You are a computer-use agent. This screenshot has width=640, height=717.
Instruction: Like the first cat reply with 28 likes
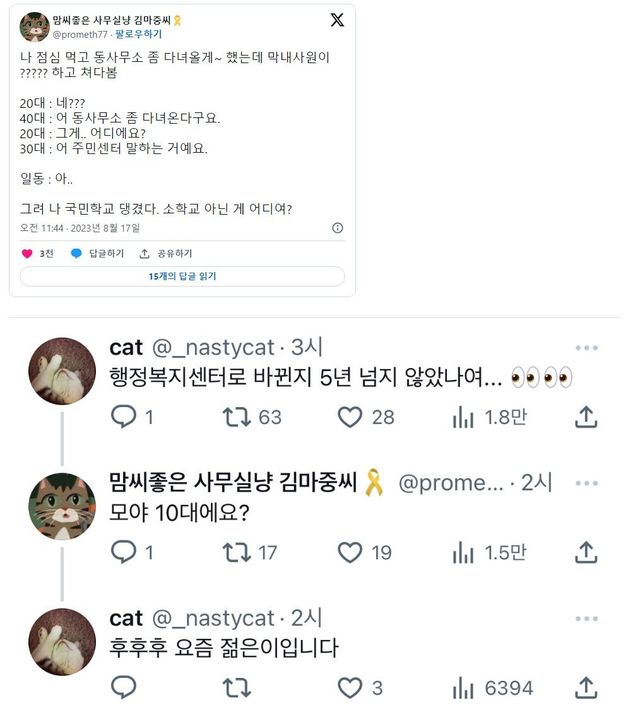[x=350, y=417]
